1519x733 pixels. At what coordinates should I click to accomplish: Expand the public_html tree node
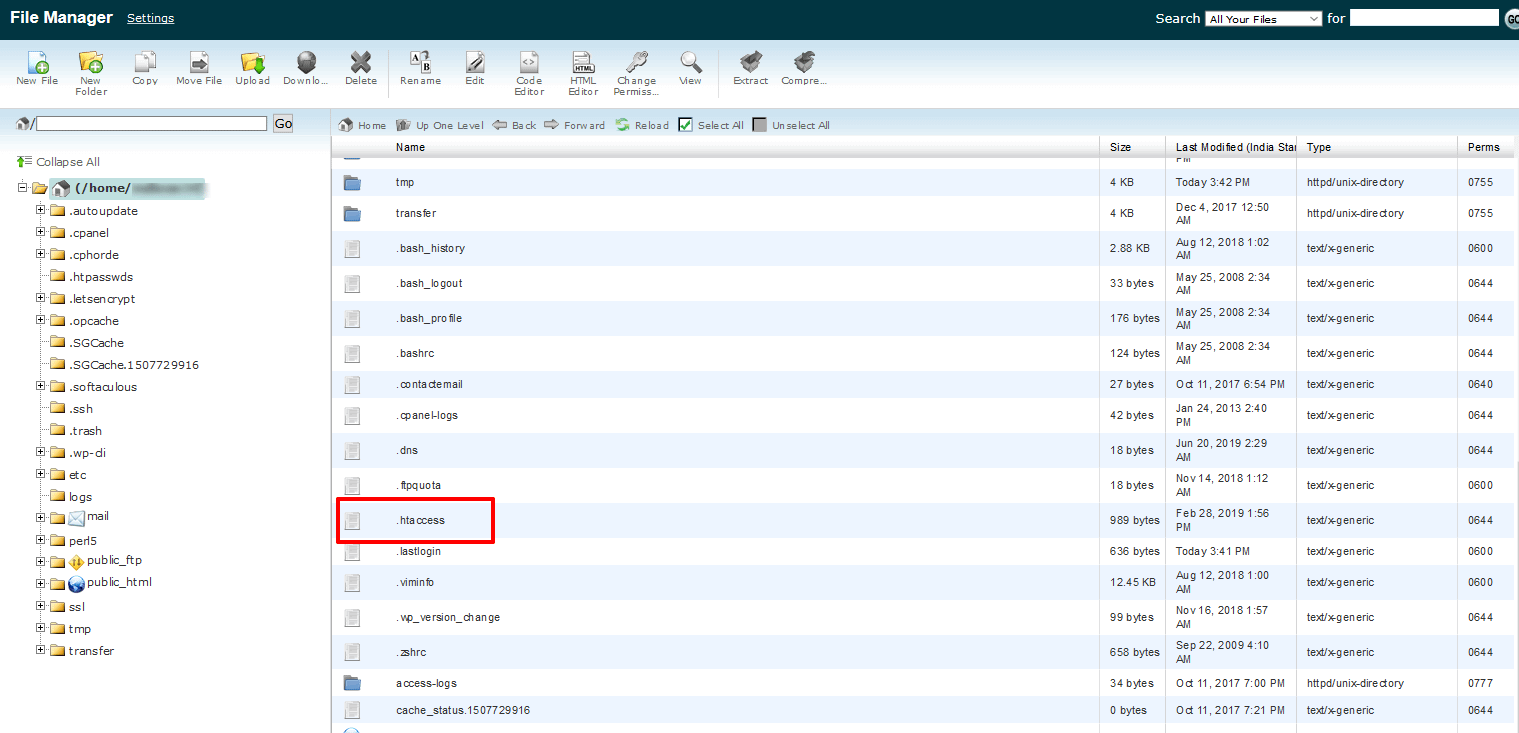coord(41,583)
